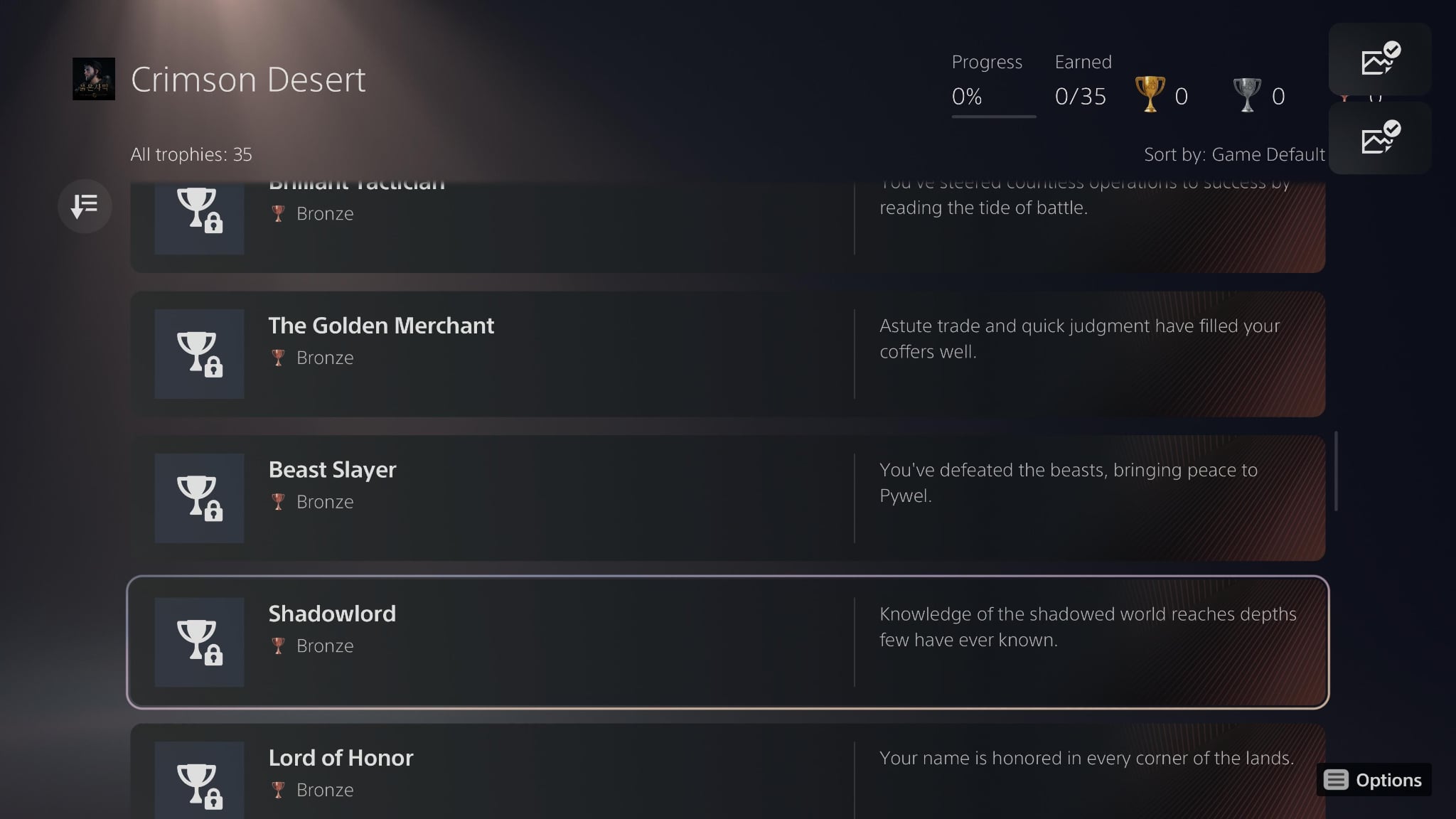
Task: Select the Lord of Honor trophy title
Action: 341,758
